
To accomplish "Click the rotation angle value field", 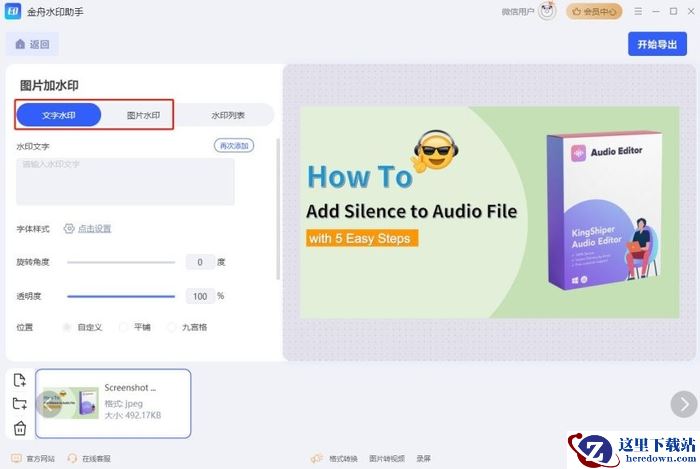I will pyautogui.click(x=200, y=262).
